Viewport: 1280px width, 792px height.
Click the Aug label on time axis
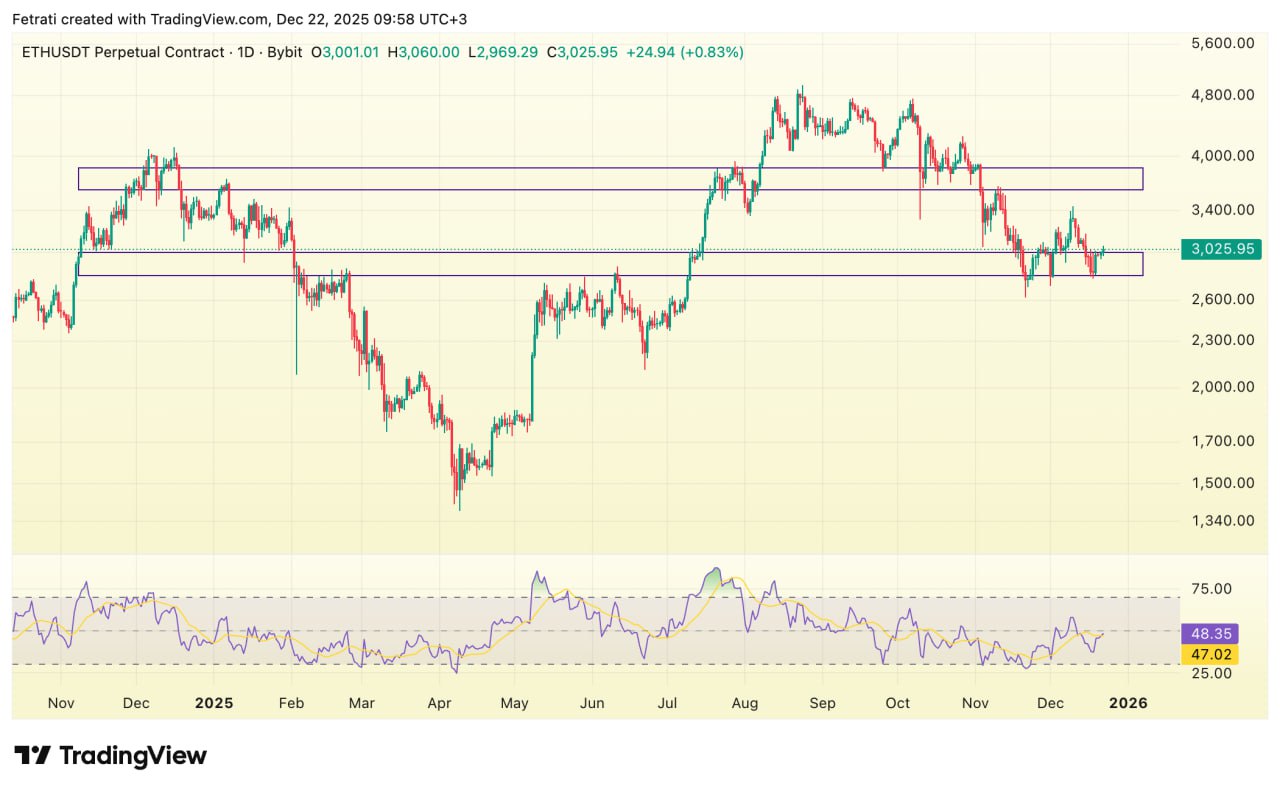[x=743, y=703]
